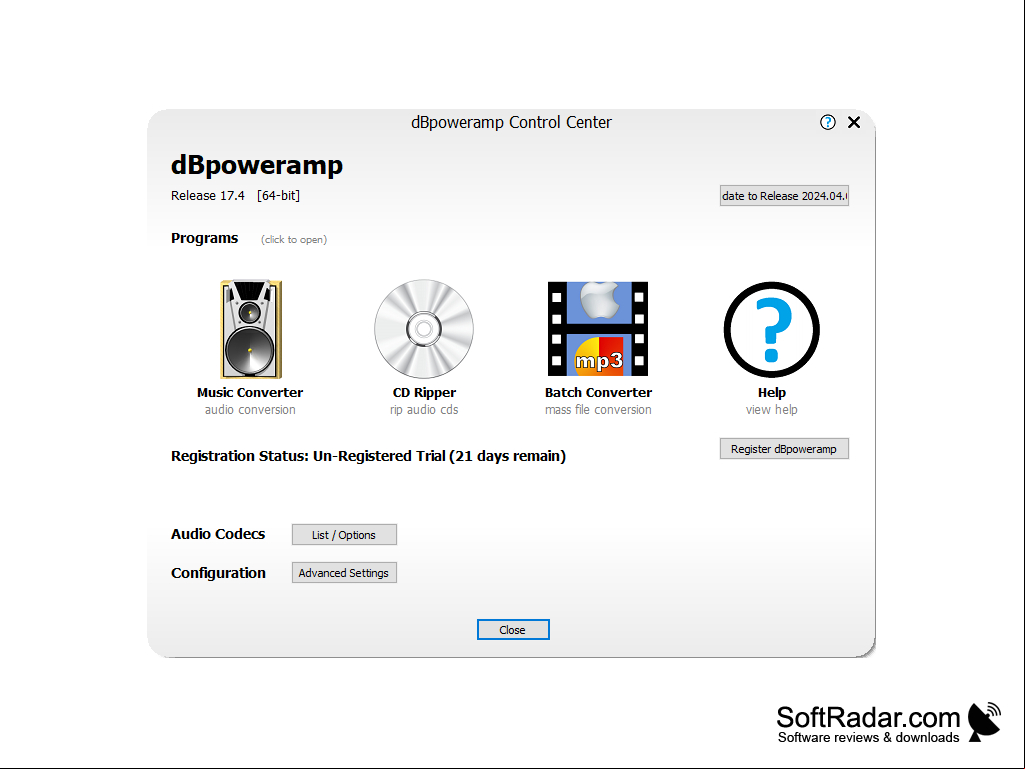The height and width of the screenshot is (769, 1025).
Task: Close the Control Center with the X icon
Action: coord(854,122)
